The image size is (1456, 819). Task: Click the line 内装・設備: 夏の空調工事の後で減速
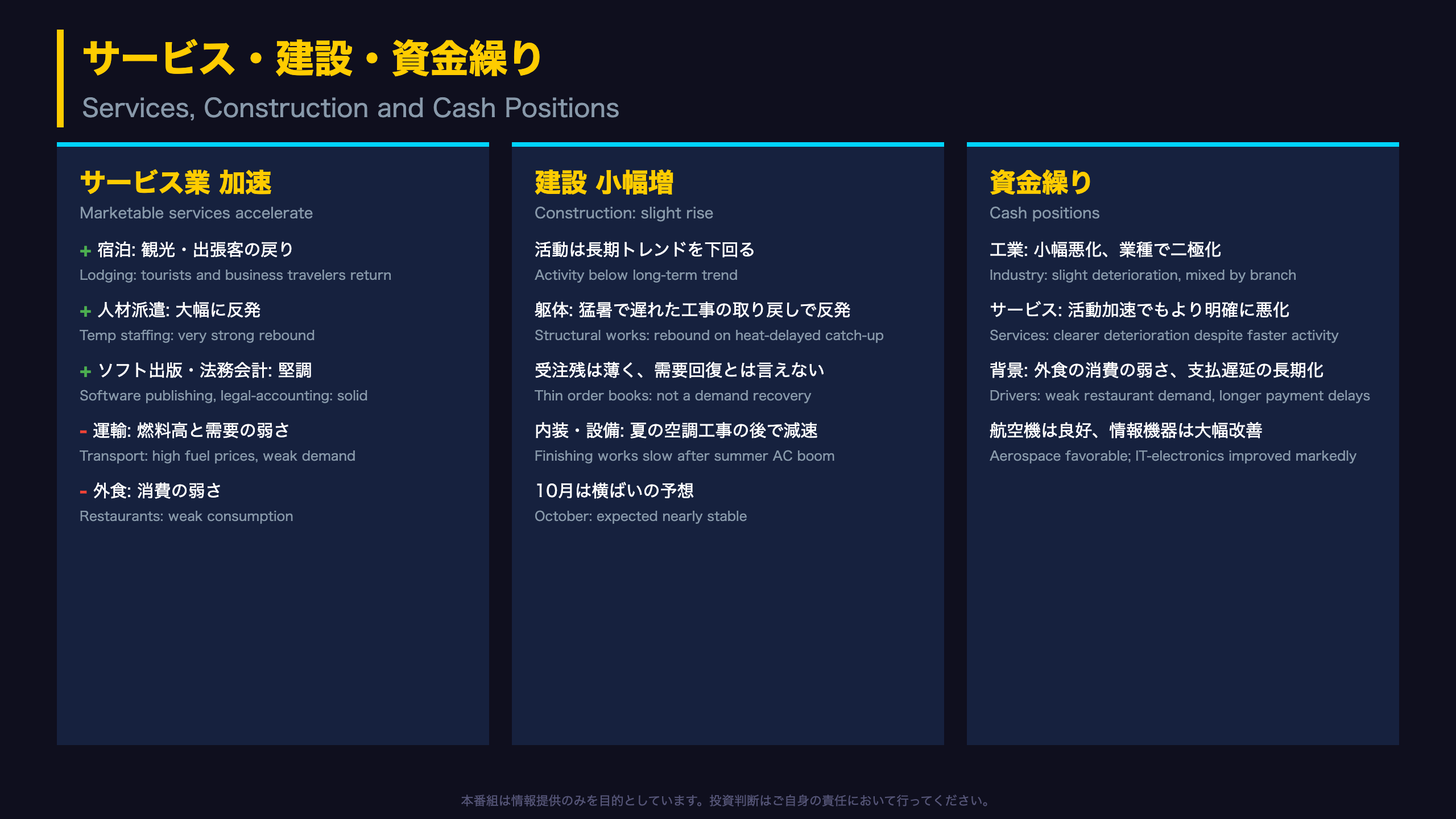[x=676, y=431]
